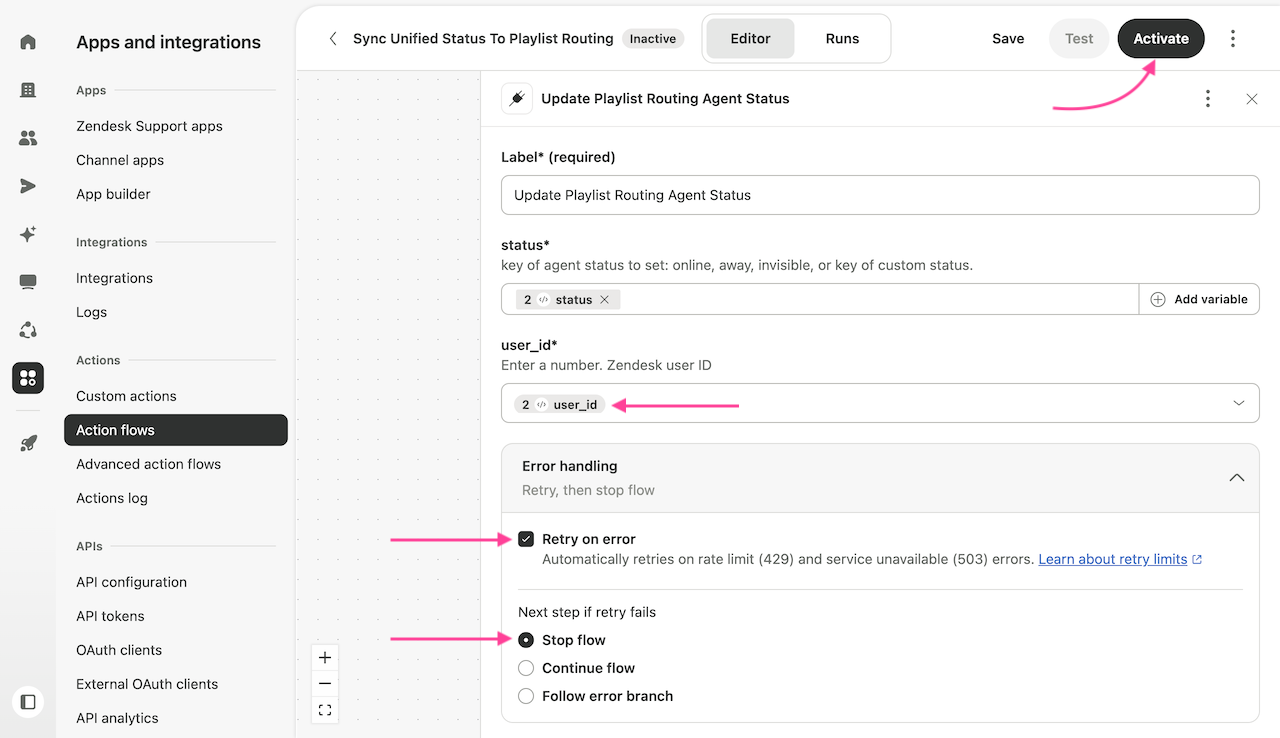Image resolution: width=1280 pixels, height=738 pixels.
Task: Open the Objects and rules icon in sidebar
Action: click(28, 330)
